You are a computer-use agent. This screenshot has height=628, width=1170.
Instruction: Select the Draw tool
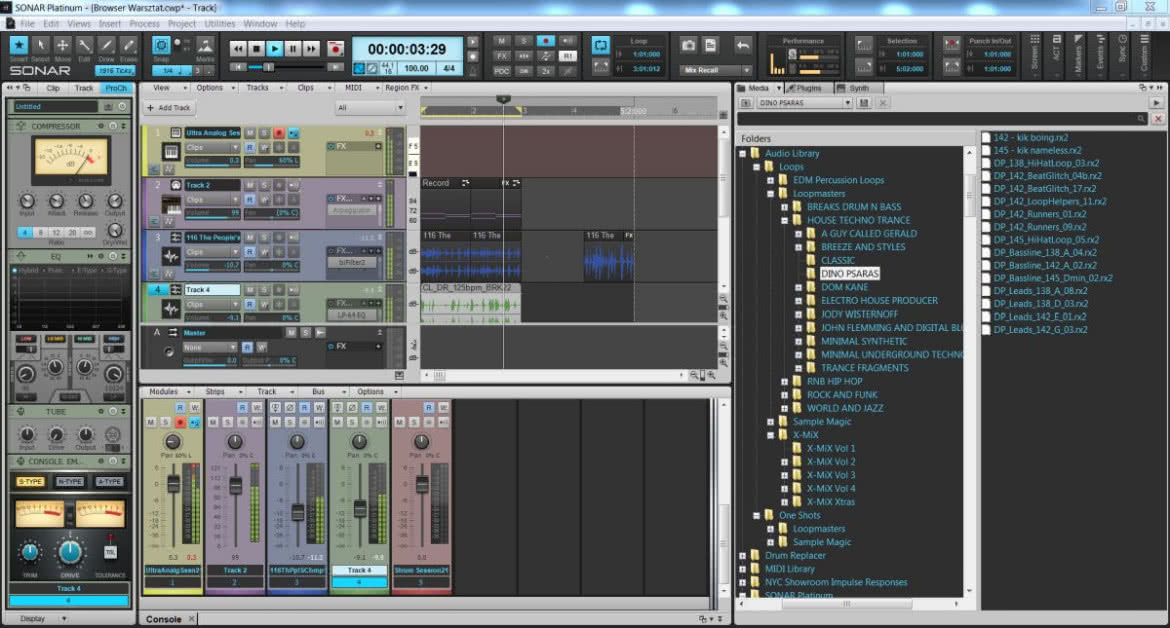tap(107, 46)
